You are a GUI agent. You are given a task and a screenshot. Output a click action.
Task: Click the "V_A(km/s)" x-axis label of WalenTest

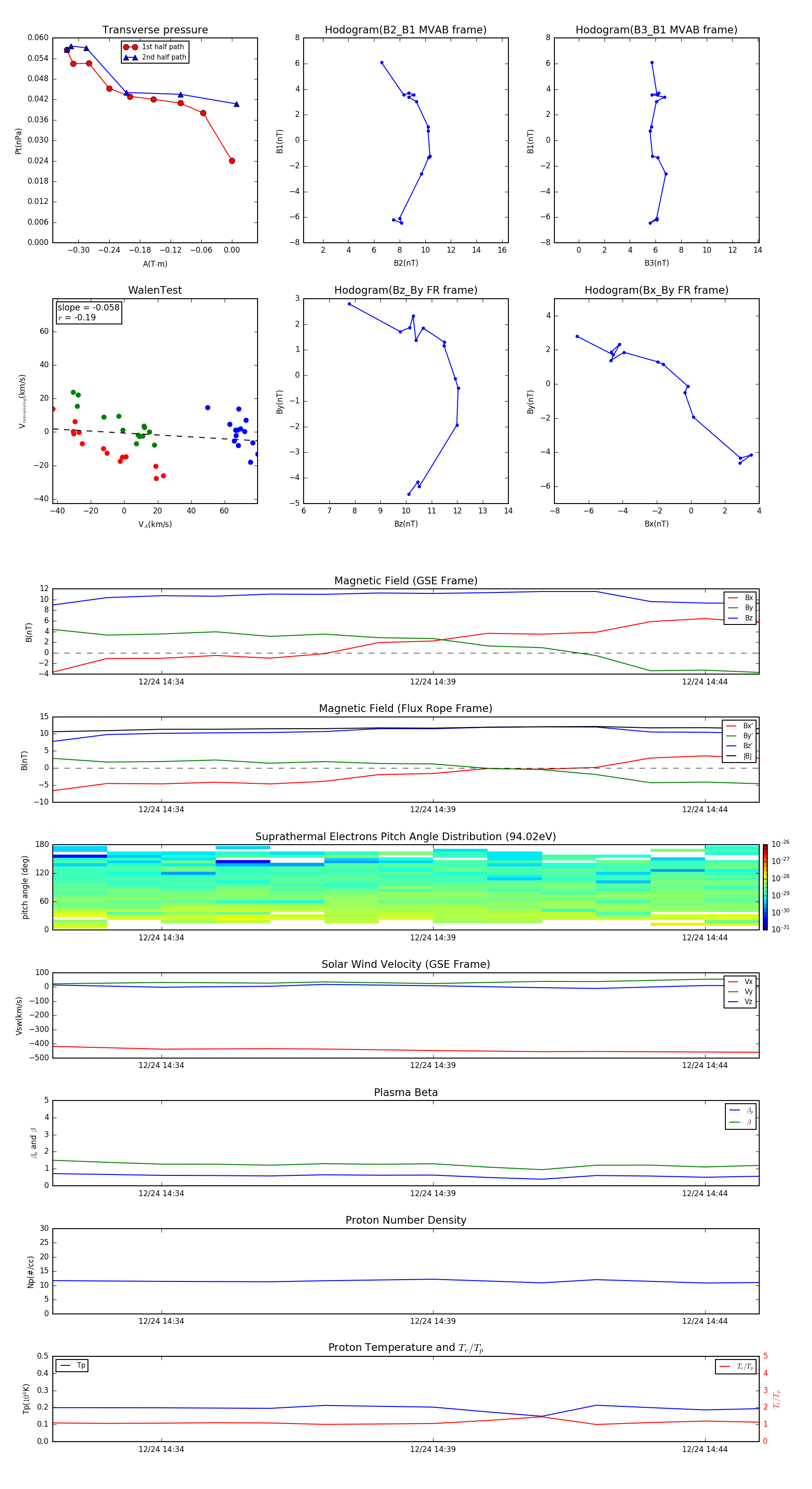click(155, 524)
